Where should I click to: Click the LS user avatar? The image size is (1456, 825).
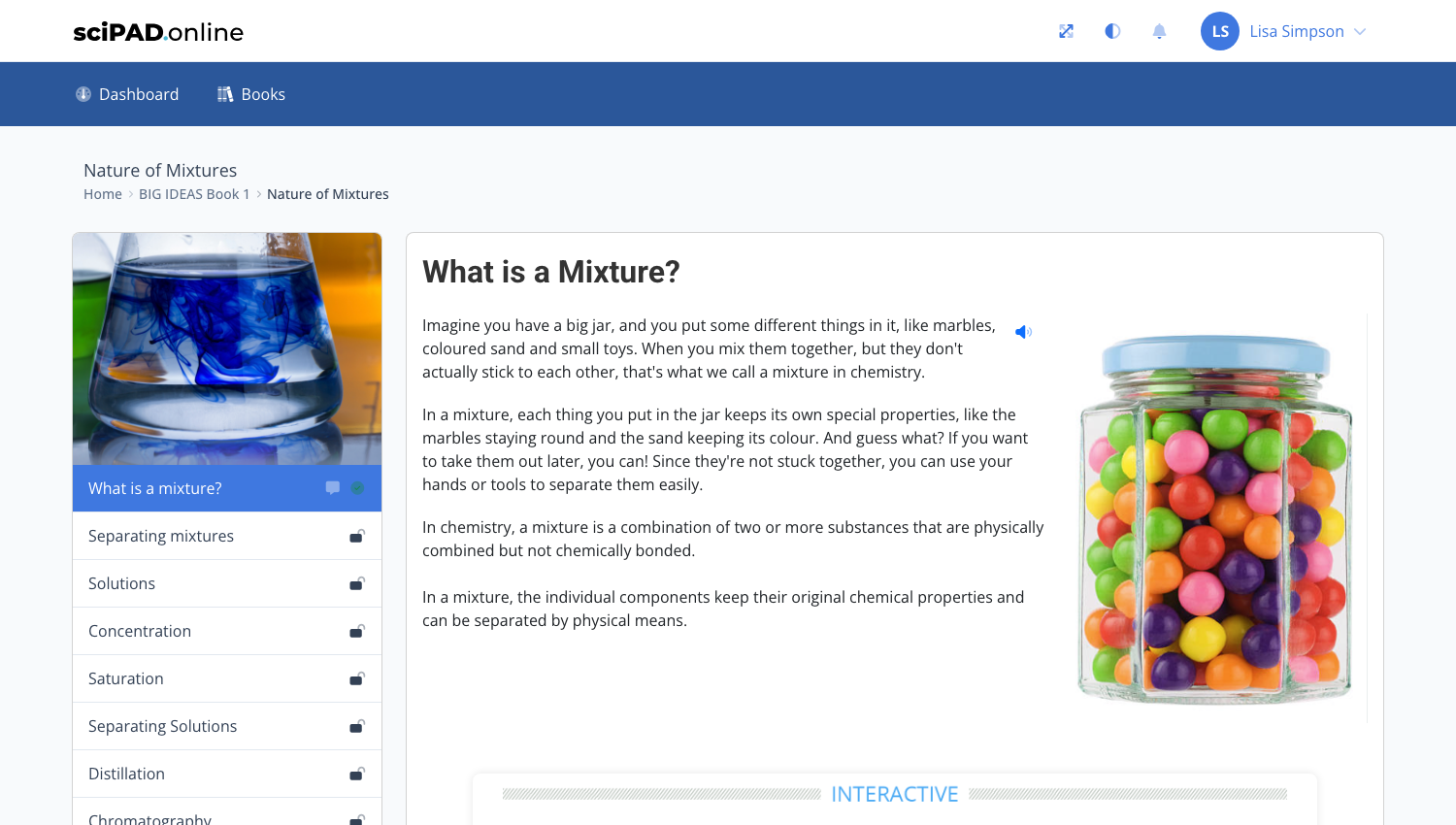coord(1220,31)
